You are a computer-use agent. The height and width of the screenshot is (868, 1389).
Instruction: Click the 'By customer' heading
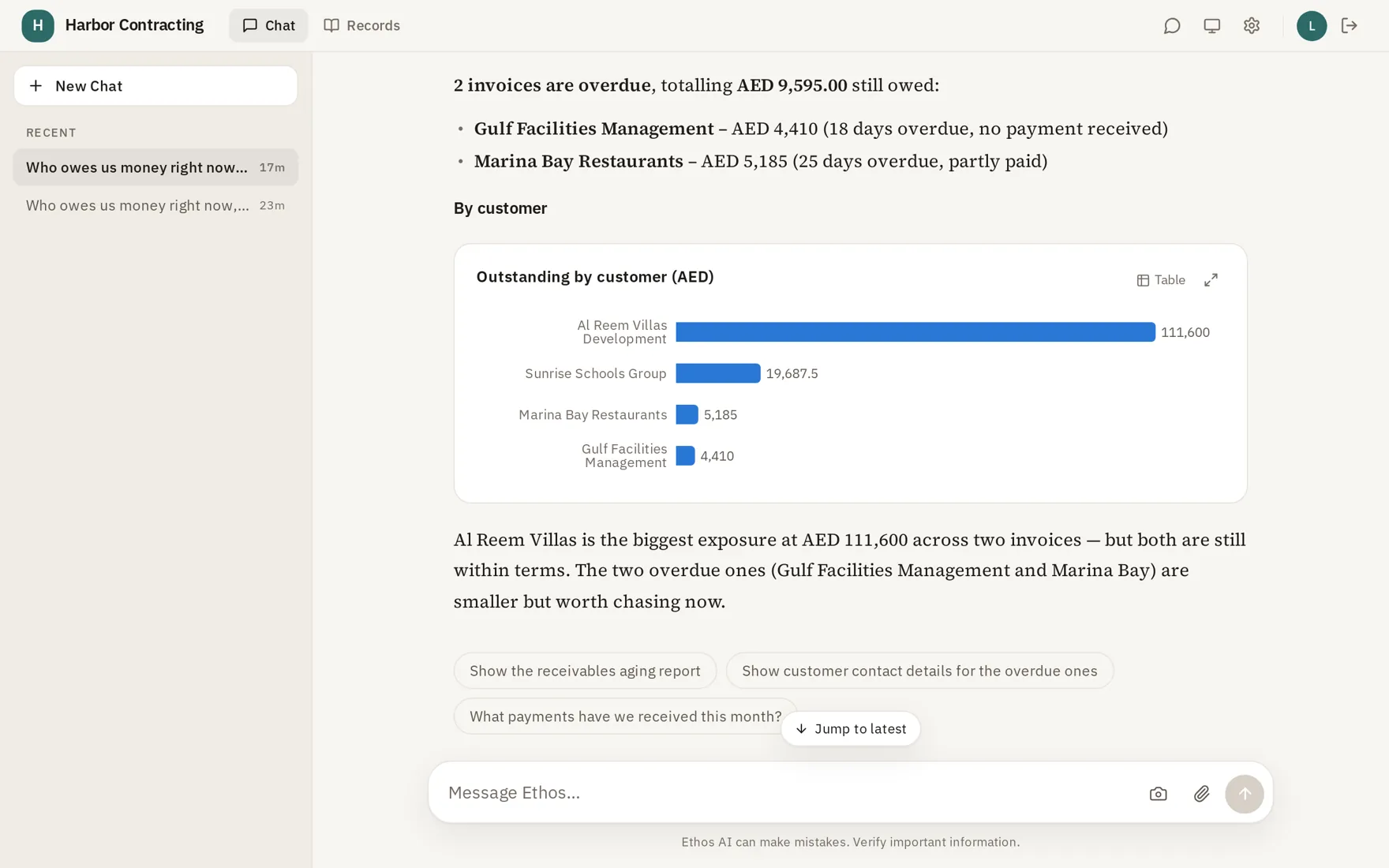(x=500, y=208)
